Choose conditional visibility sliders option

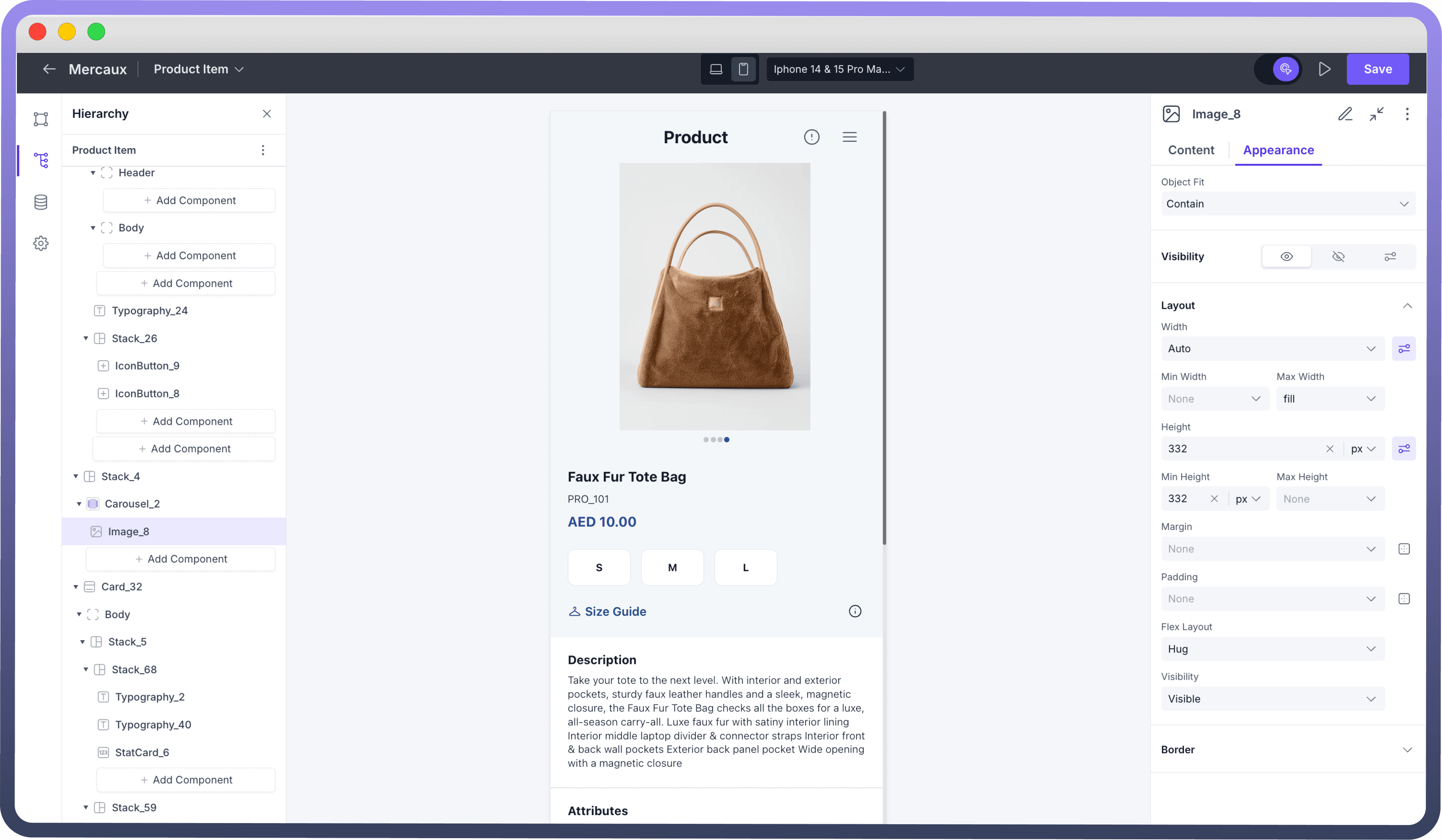(1390, 257)
